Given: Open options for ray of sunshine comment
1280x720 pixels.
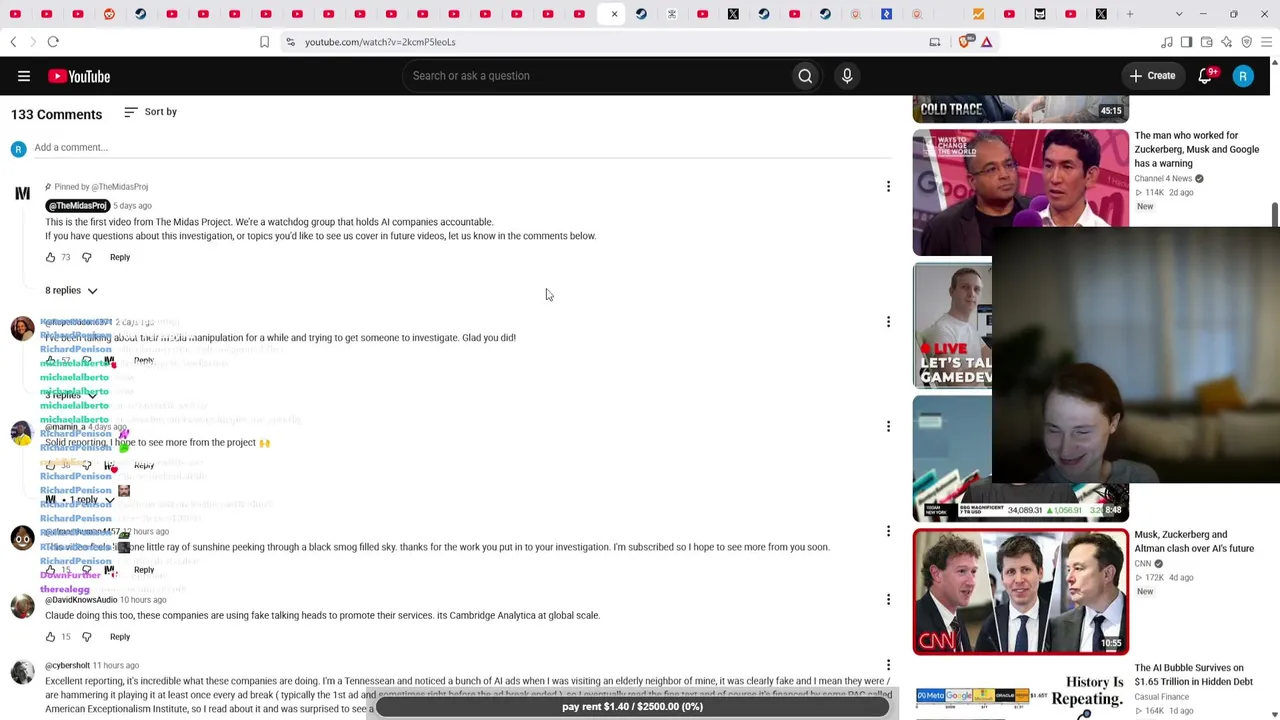Looking at the screenshot, I should 888,531.
